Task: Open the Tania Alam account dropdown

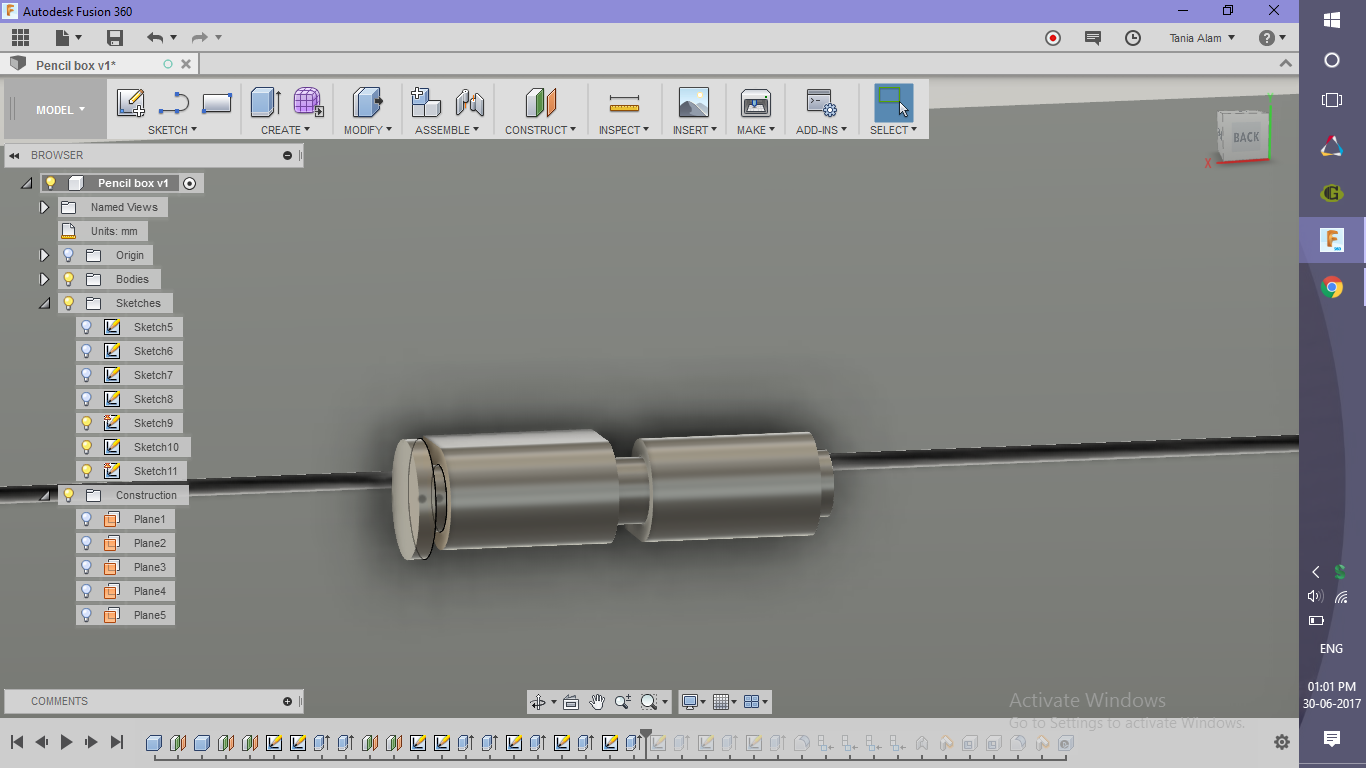Action: point(1202,38)
